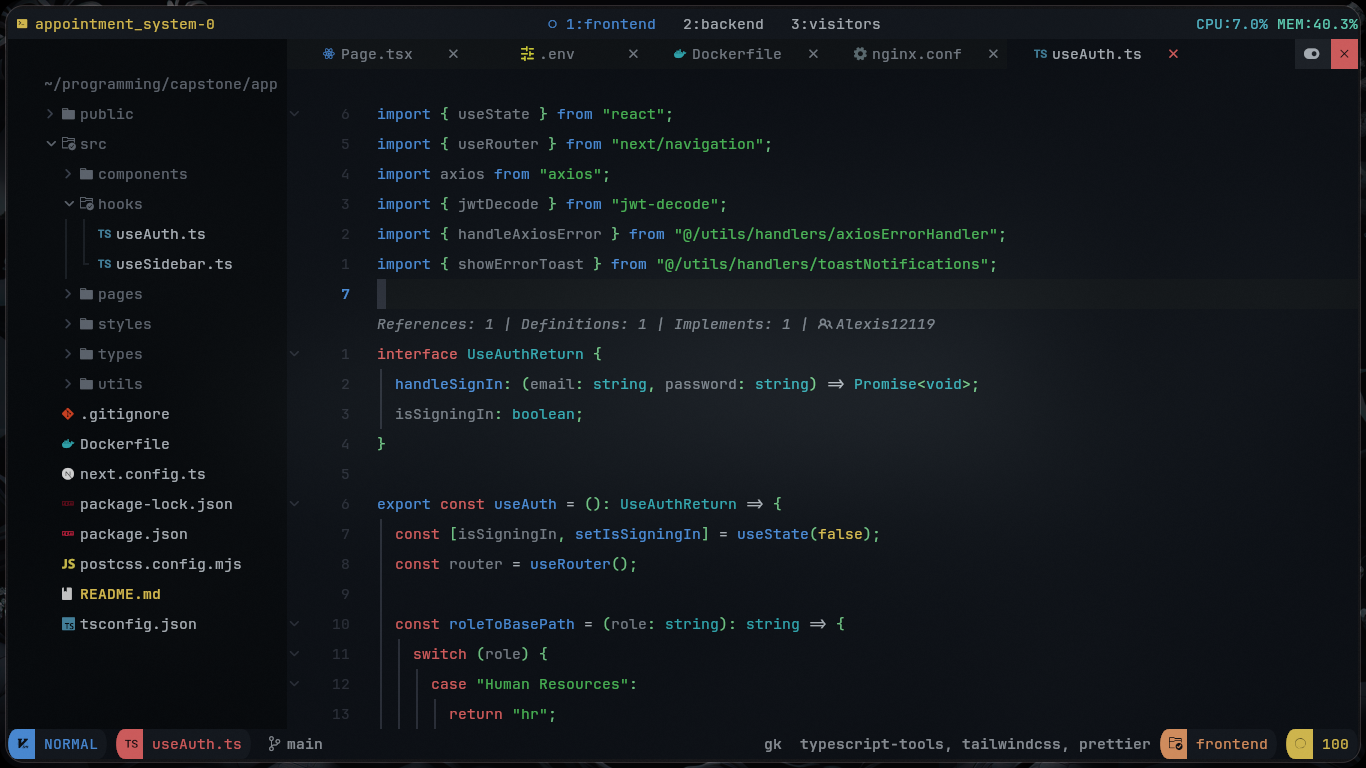
Task: Expand the utils folder
Action: 68,384
